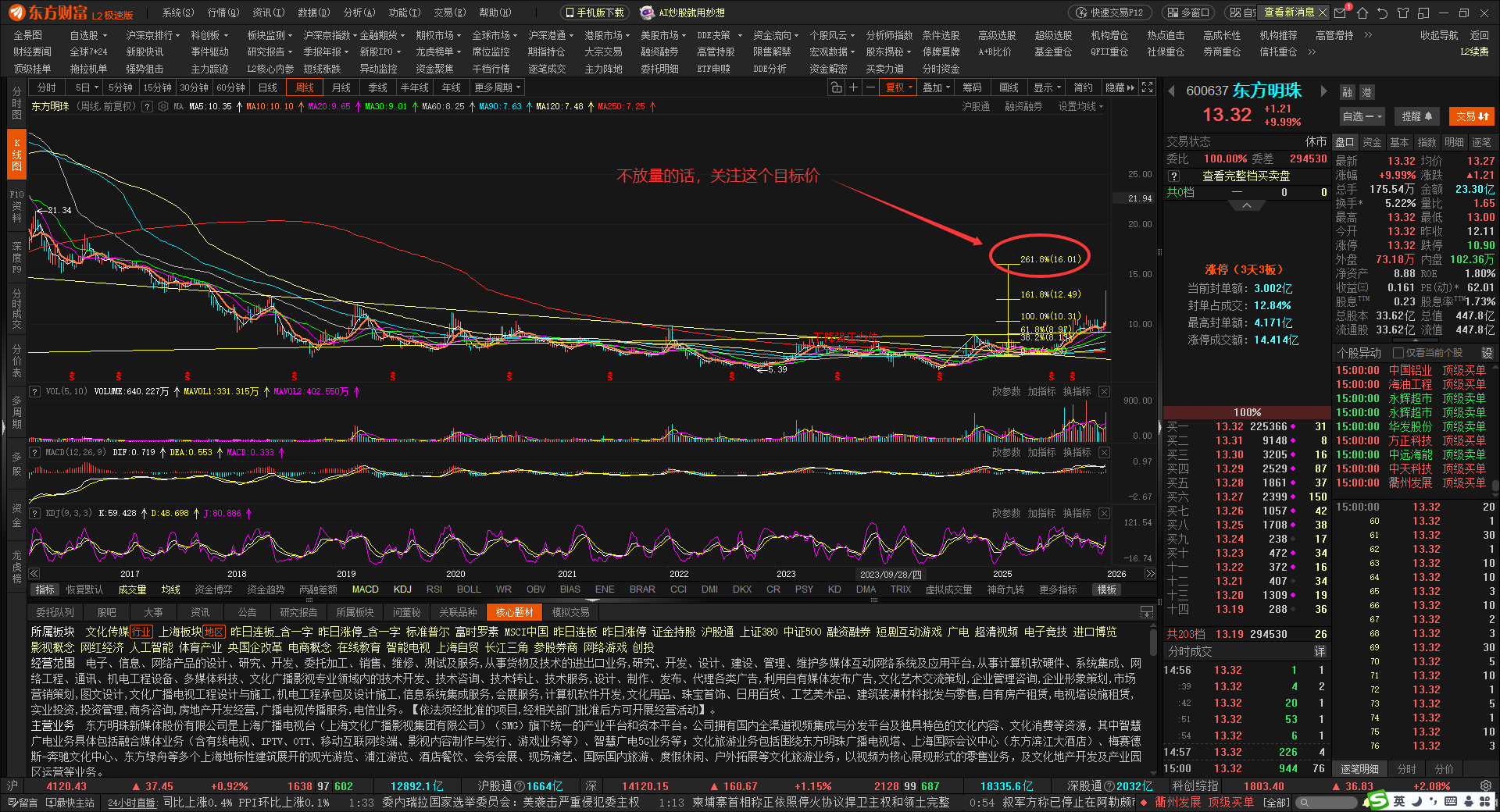
Task: Click the 100% buy-sell ratio bar
Action: click(1247, 412)
